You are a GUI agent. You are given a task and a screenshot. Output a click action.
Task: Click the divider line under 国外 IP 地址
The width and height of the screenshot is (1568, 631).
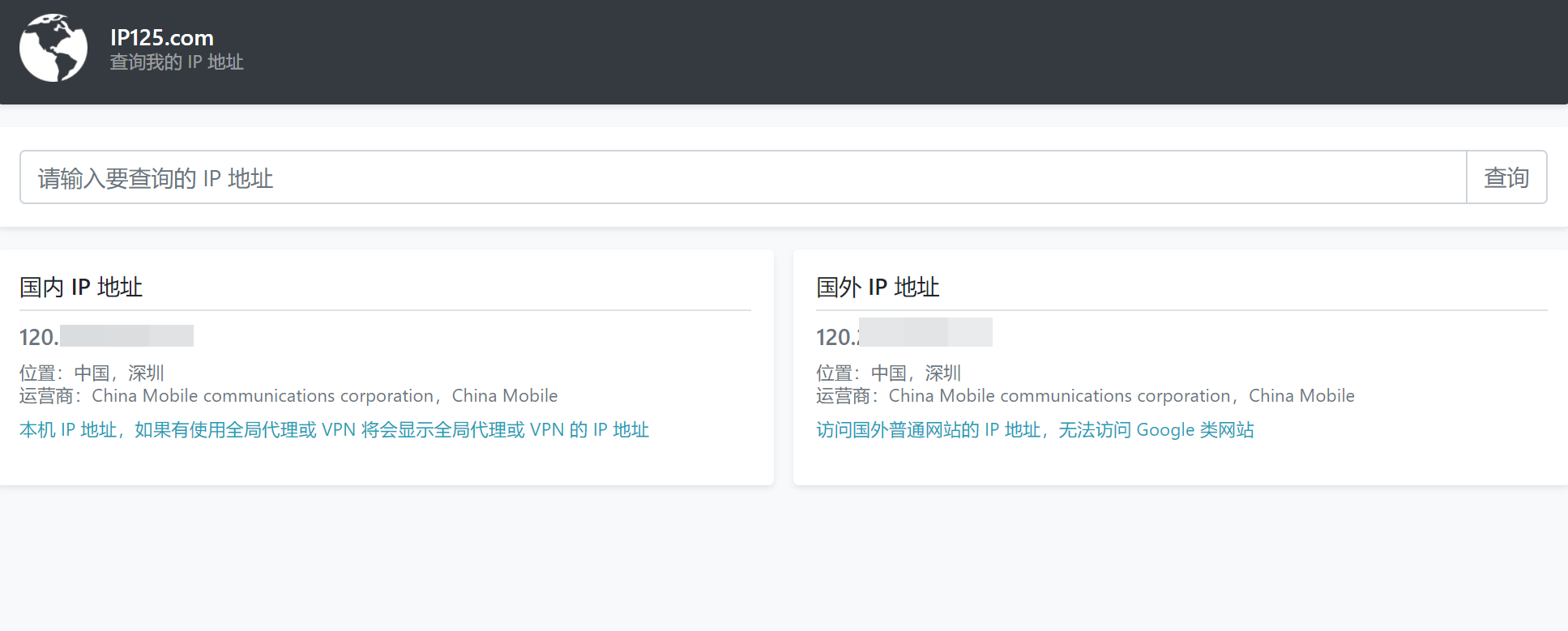1181,310
